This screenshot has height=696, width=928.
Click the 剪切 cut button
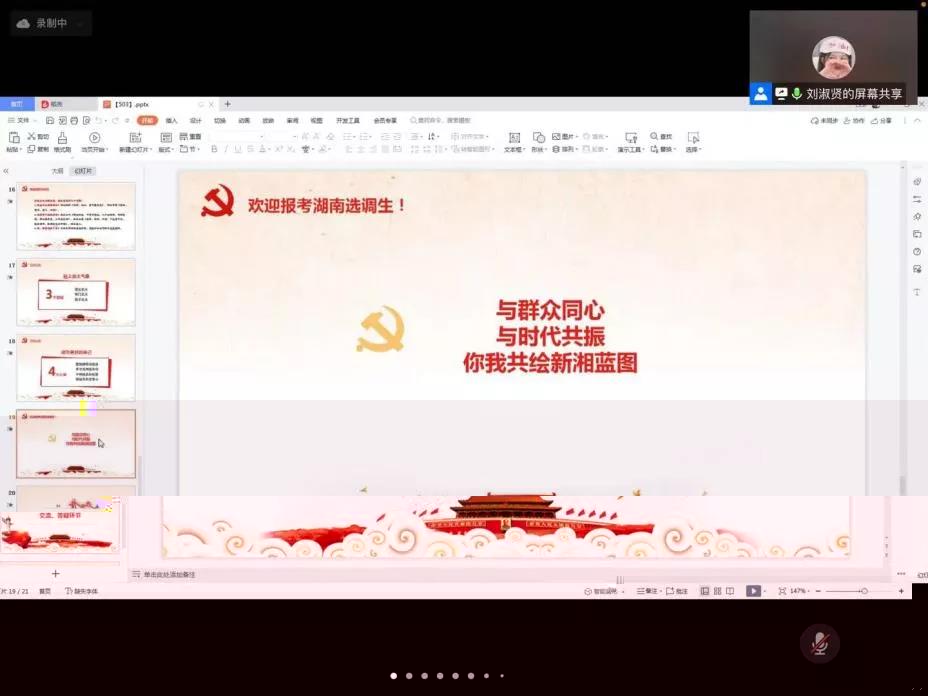[x=38, y=137]
